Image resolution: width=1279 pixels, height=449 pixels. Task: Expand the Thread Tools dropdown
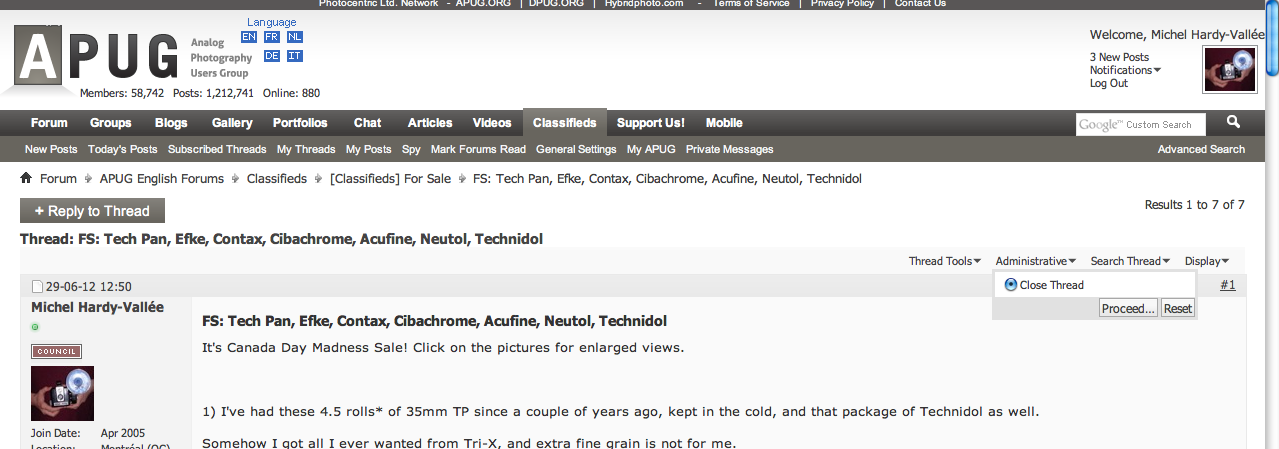click(x=944, y=261)
